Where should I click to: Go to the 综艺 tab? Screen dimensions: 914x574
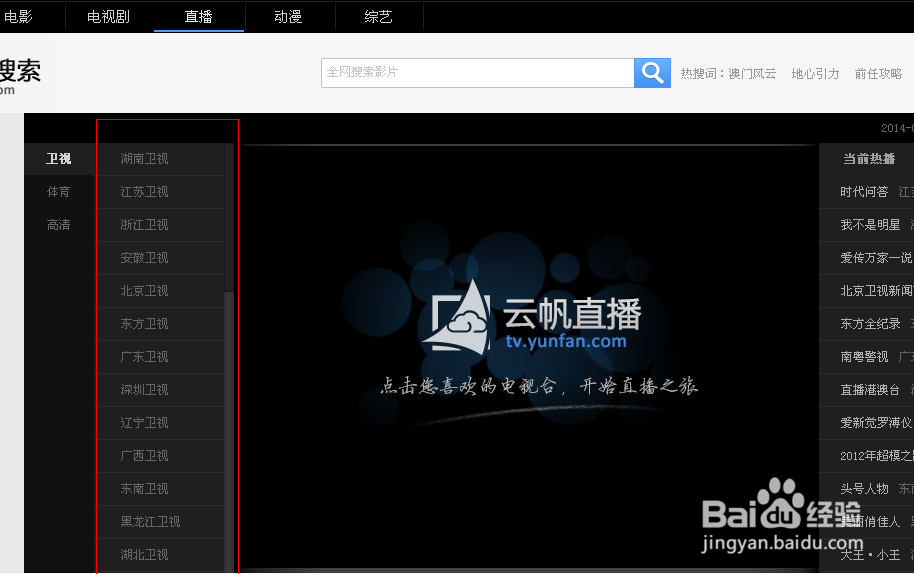pyautogui.click(x=378, y=16)
